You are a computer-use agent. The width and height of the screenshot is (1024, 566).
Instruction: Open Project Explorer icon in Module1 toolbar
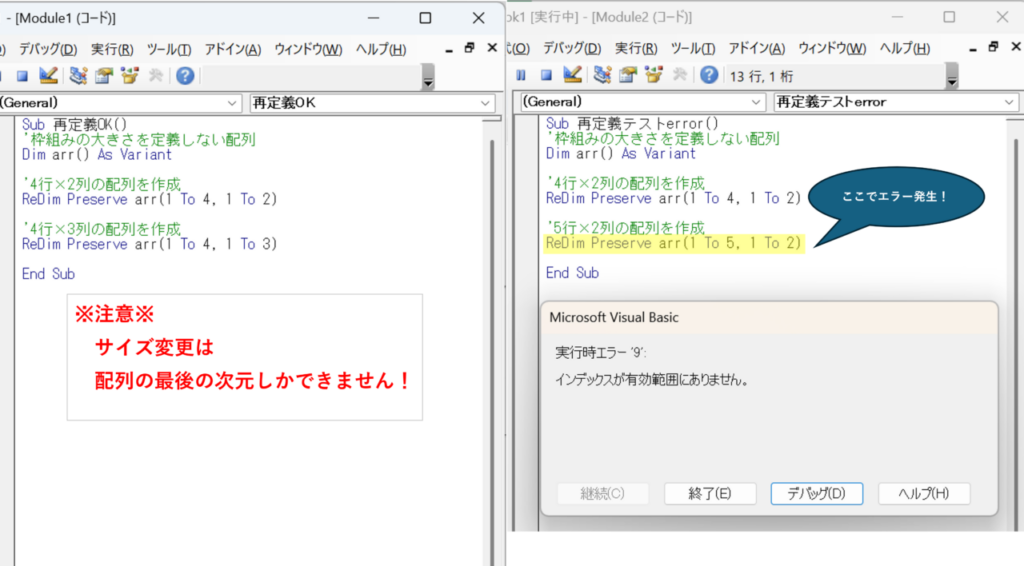tap(78, 76)
